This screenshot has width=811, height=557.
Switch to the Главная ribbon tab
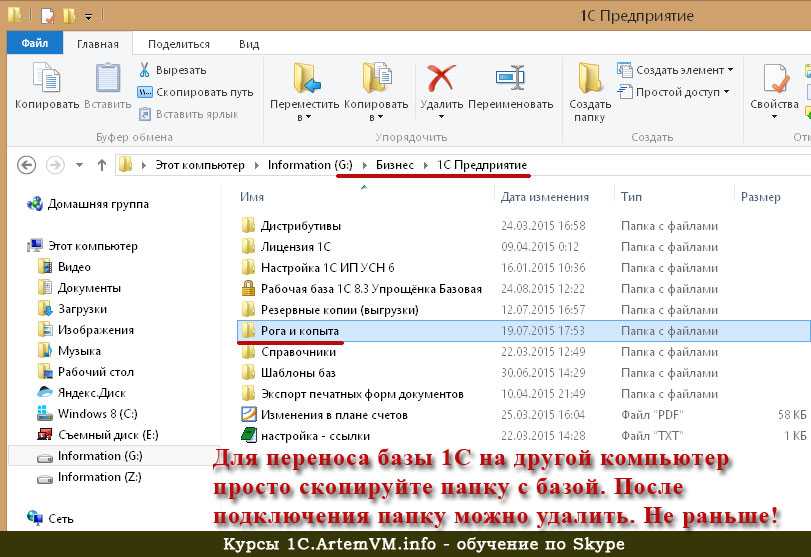click(x=98, y=44)
